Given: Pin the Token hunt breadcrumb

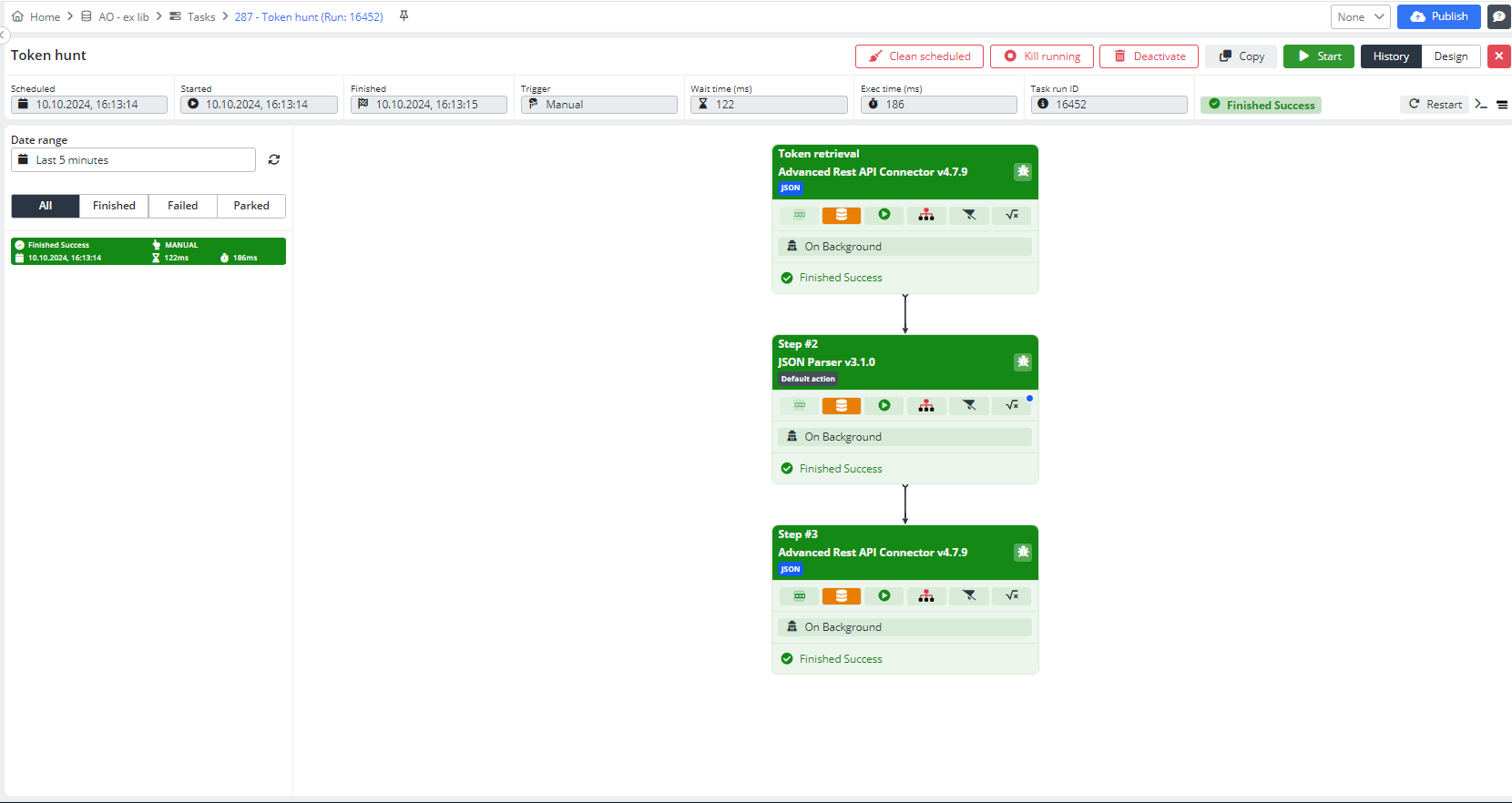Looking at the screenshot, I should click(x=404, y=16).
